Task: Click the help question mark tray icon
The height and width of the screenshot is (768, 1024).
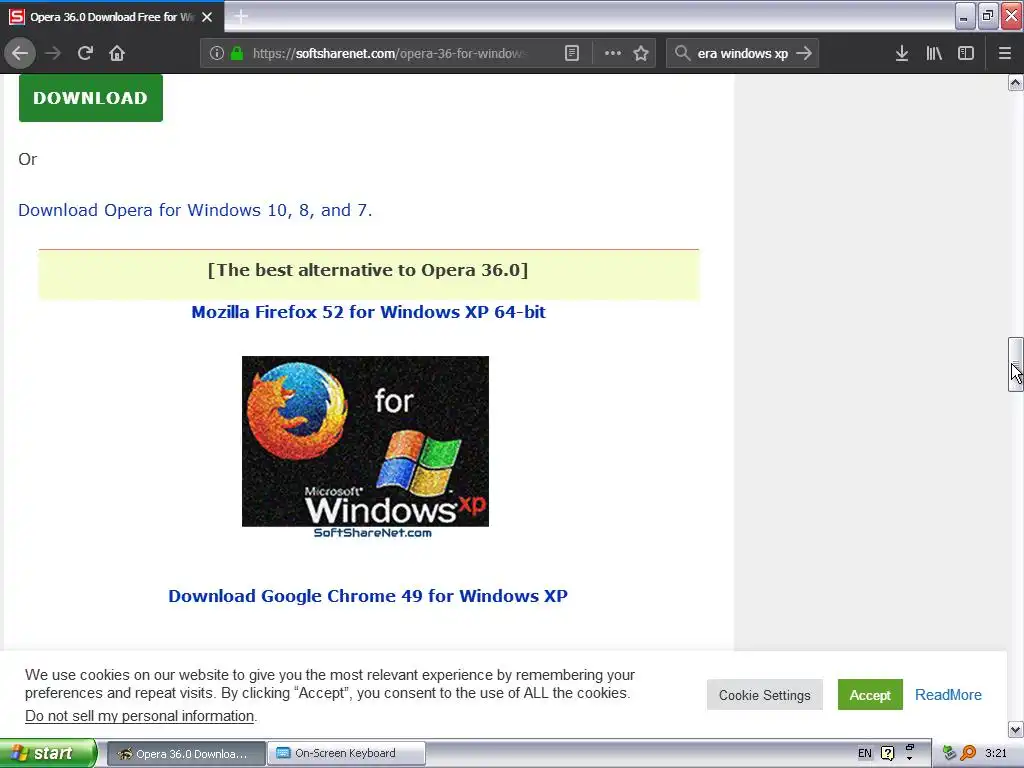Action: [888, 754]
